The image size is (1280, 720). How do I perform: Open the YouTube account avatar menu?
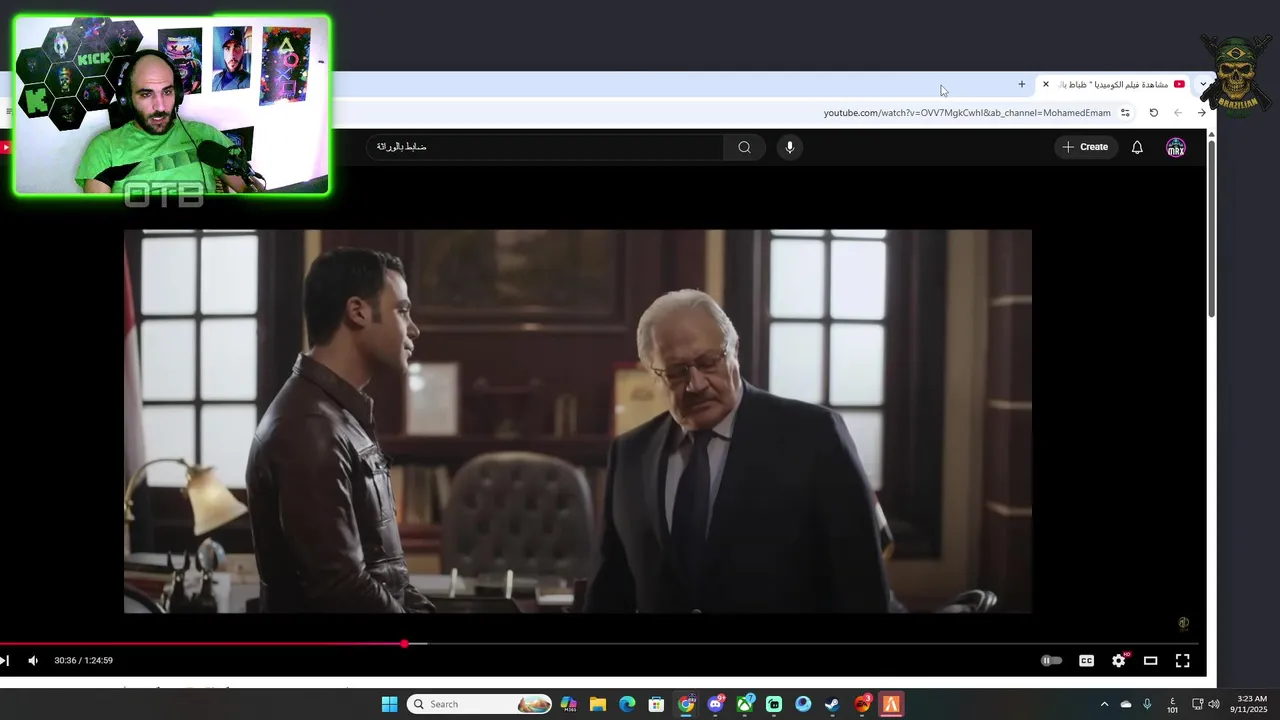[1176, 147]
